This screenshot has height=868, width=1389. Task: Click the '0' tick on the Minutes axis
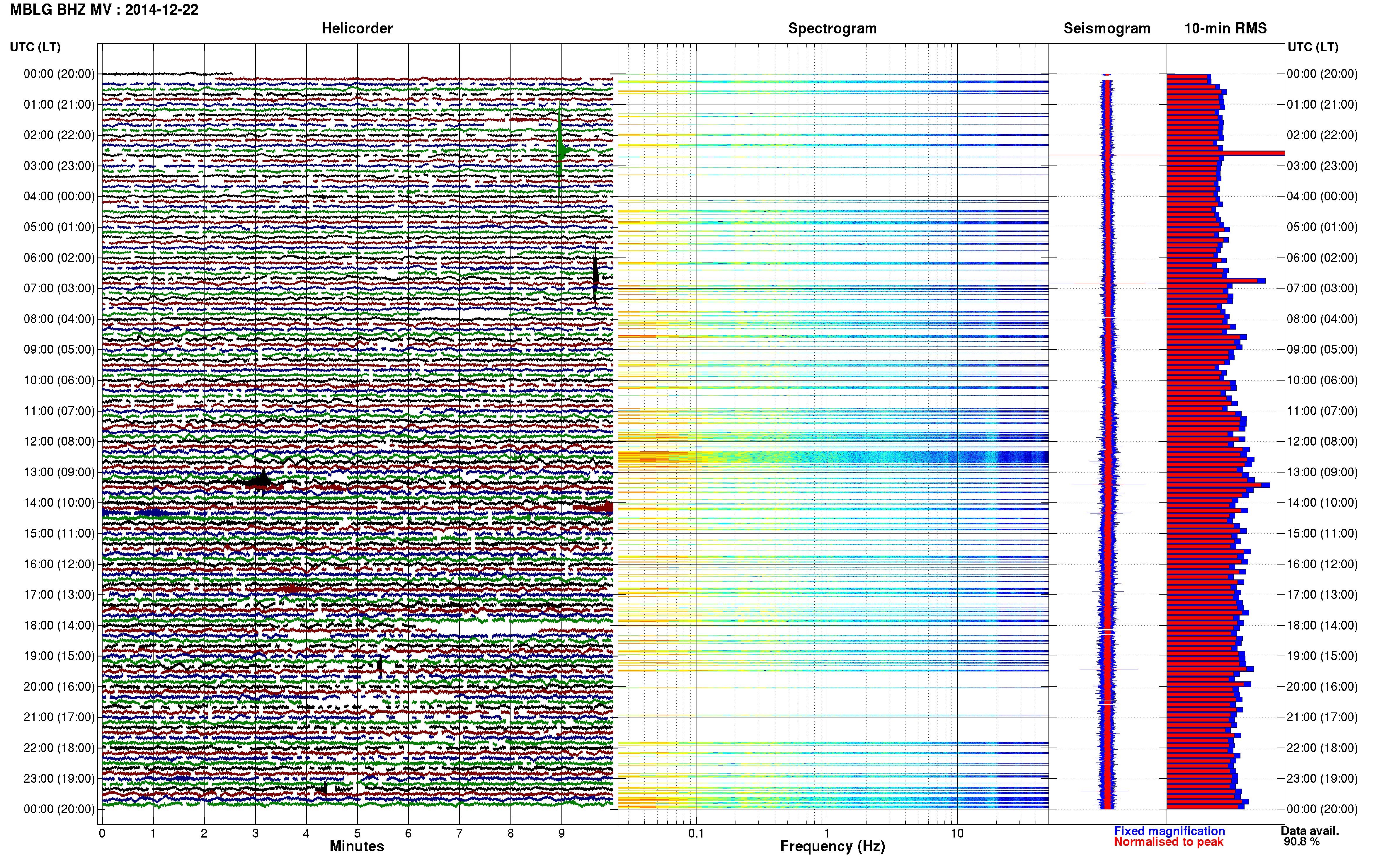(102, 833)
